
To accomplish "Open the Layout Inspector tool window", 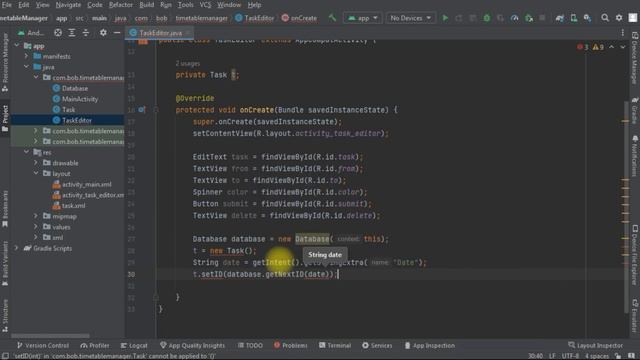I will (596, 345).
